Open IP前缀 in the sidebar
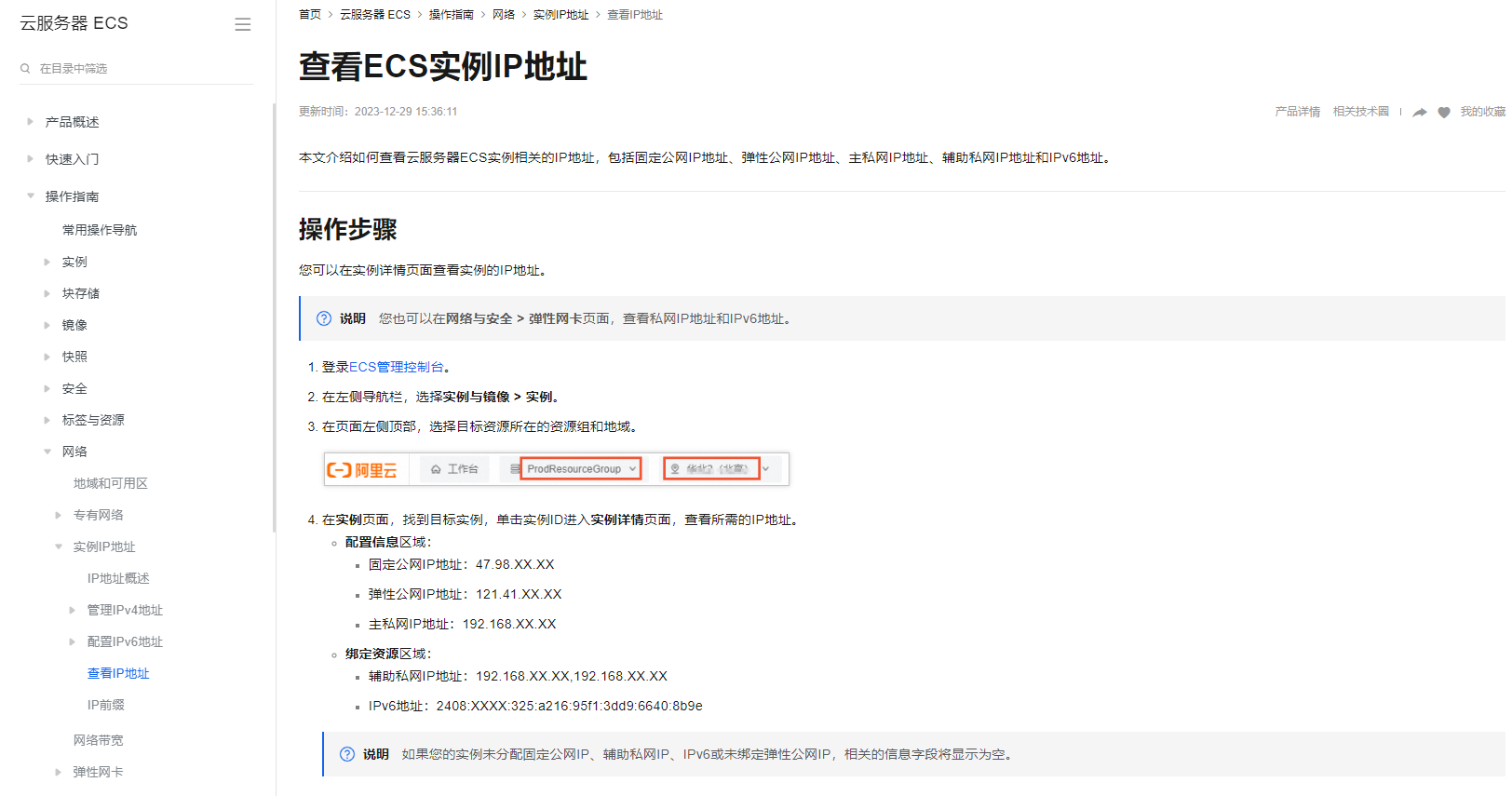The height and width of the screenshot is (796, 1512). click(106, 706)
